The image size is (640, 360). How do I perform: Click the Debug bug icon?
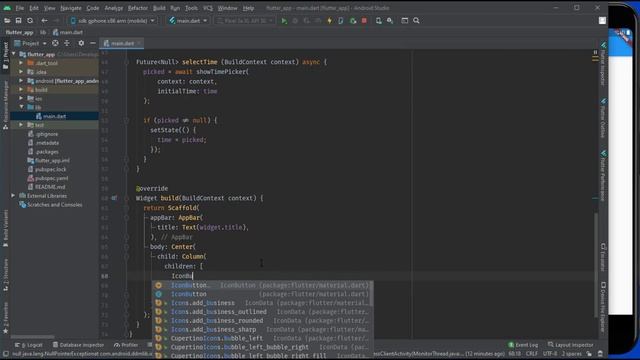296,20
